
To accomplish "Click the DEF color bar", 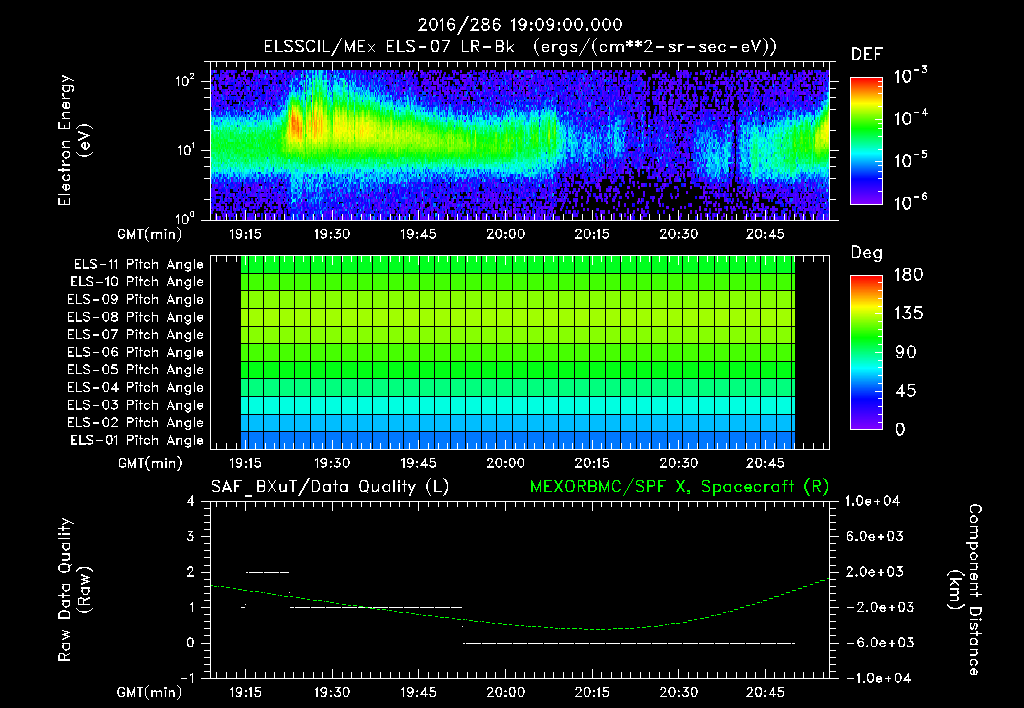I will 866,140.
